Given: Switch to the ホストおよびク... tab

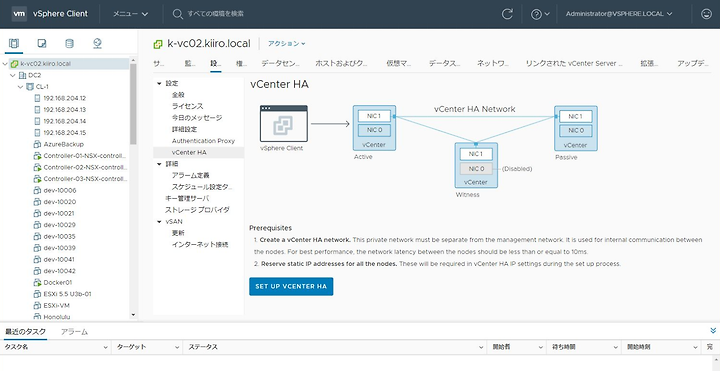Looking at the screenshot, I should 341,64.
